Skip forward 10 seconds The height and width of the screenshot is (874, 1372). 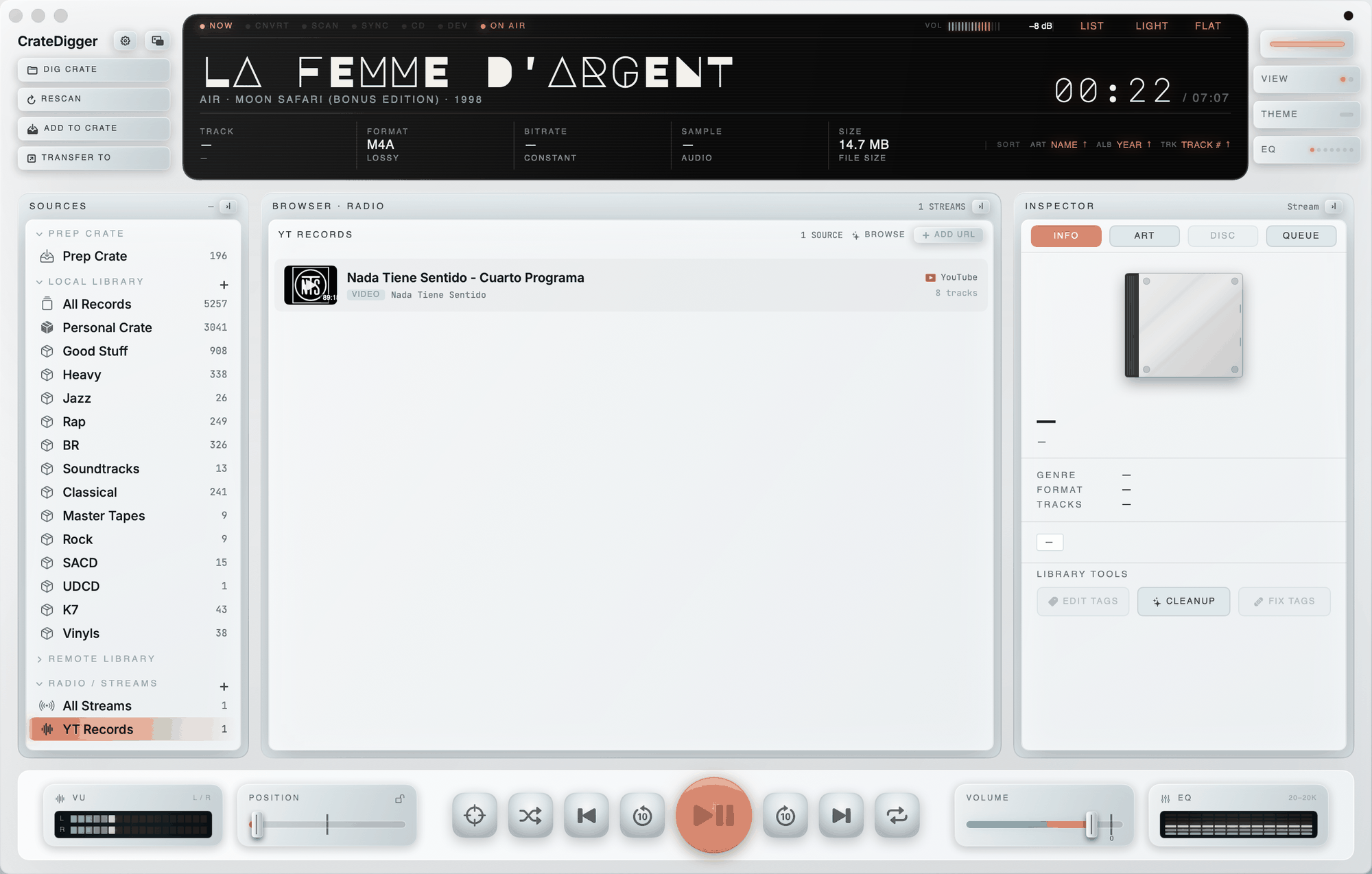[785, 816]
